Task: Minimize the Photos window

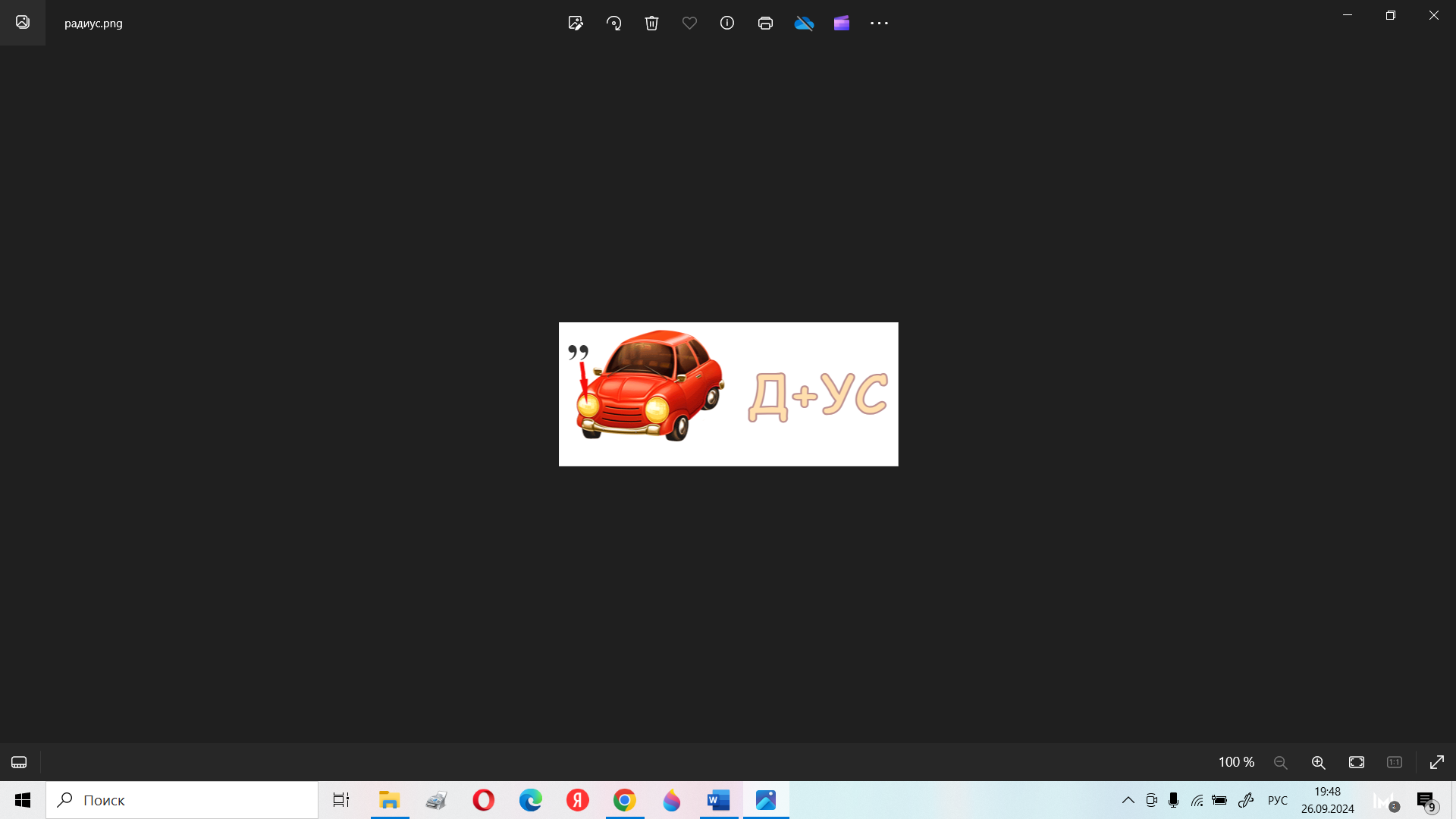Action: [1348, 15]
